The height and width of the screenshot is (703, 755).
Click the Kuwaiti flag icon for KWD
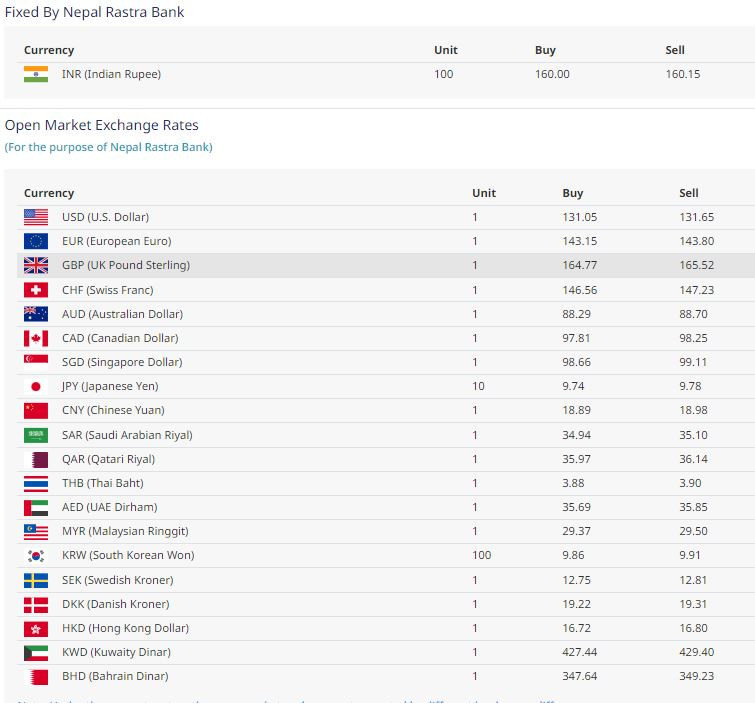coord(36,652)
